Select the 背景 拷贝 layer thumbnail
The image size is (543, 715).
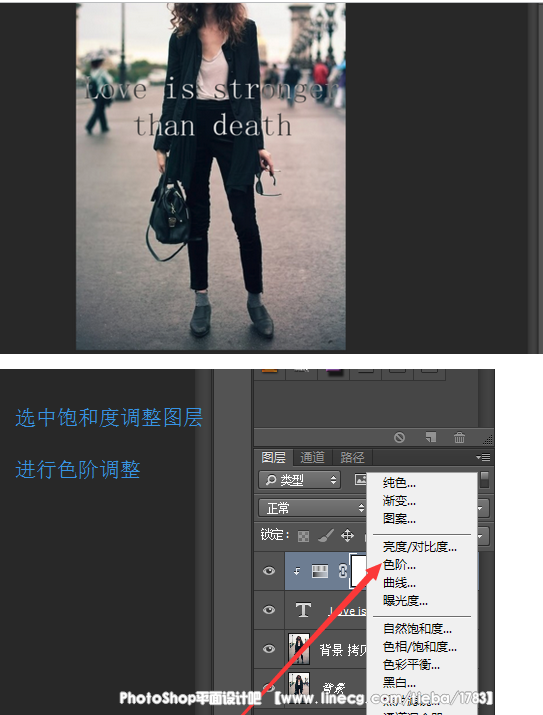299,648
